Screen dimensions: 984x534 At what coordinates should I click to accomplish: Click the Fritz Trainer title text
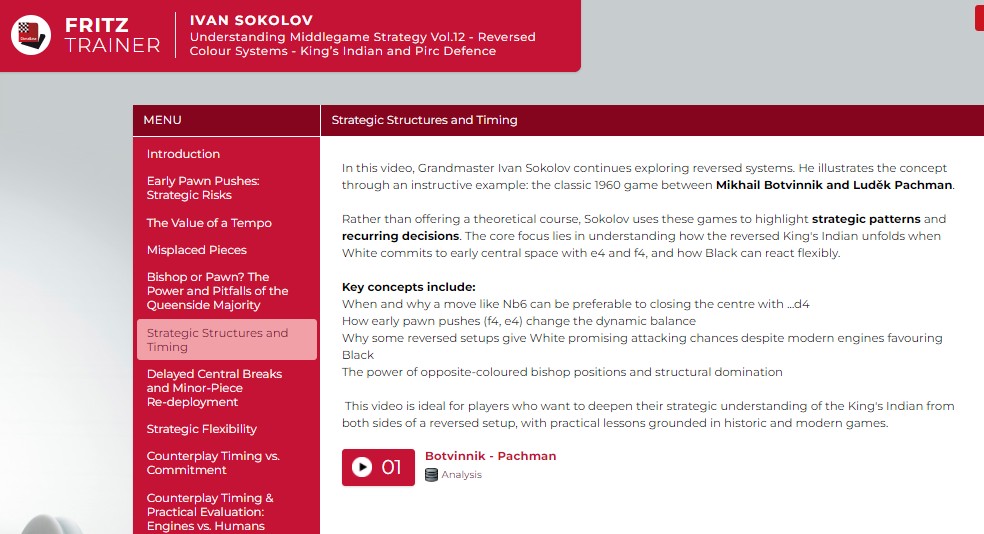pos(112,35)
